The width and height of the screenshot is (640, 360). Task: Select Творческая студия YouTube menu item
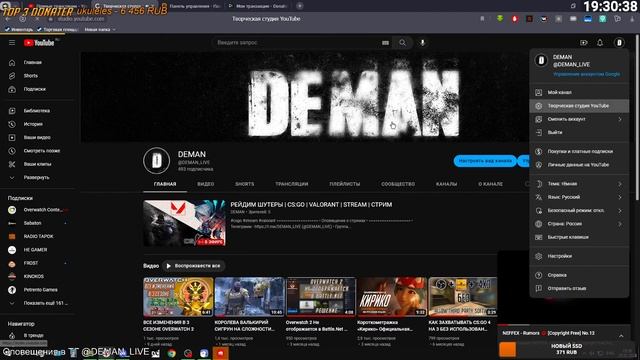click(x=579, y=106)
